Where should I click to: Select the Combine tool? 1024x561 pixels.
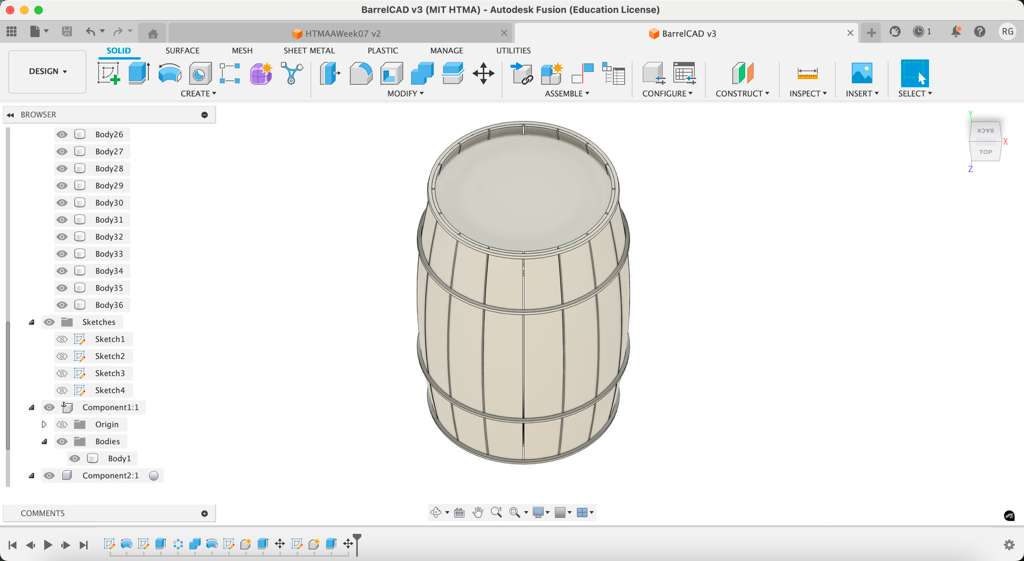[x=422, y=73]
